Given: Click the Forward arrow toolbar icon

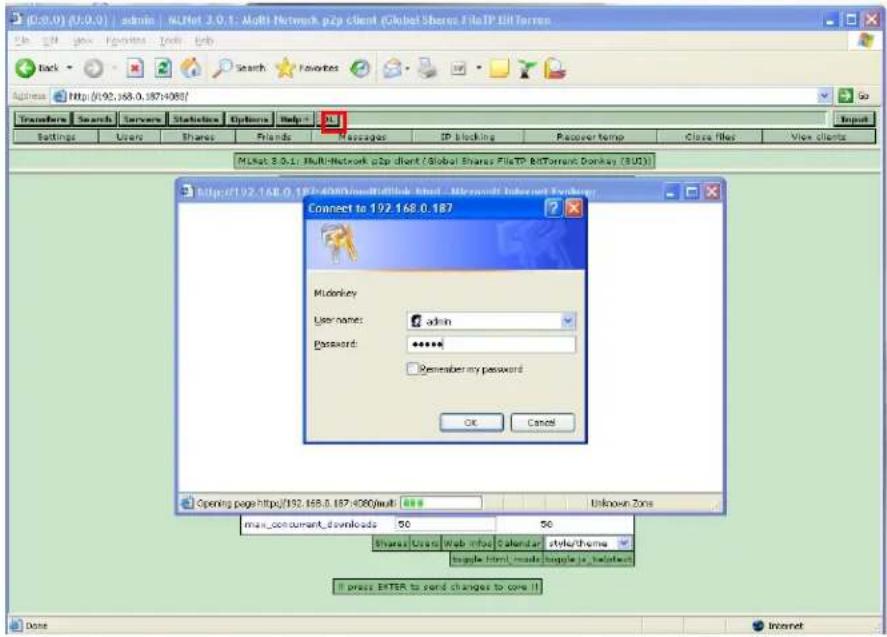Looking at the screenshot, I should (x=93, y=68).
